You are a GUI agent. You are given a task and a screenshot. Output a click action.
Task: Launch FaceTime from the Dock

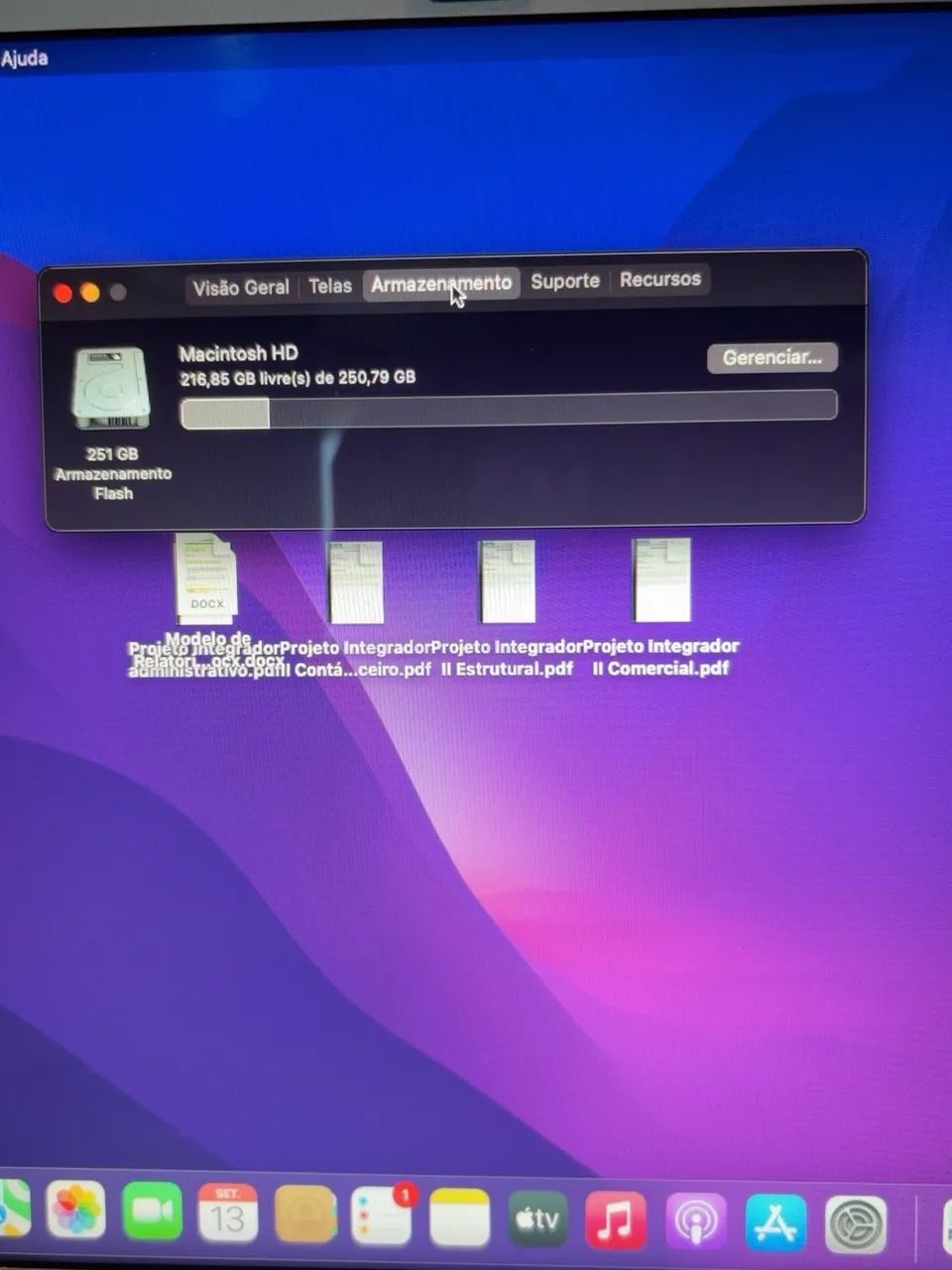(152, 1211)
